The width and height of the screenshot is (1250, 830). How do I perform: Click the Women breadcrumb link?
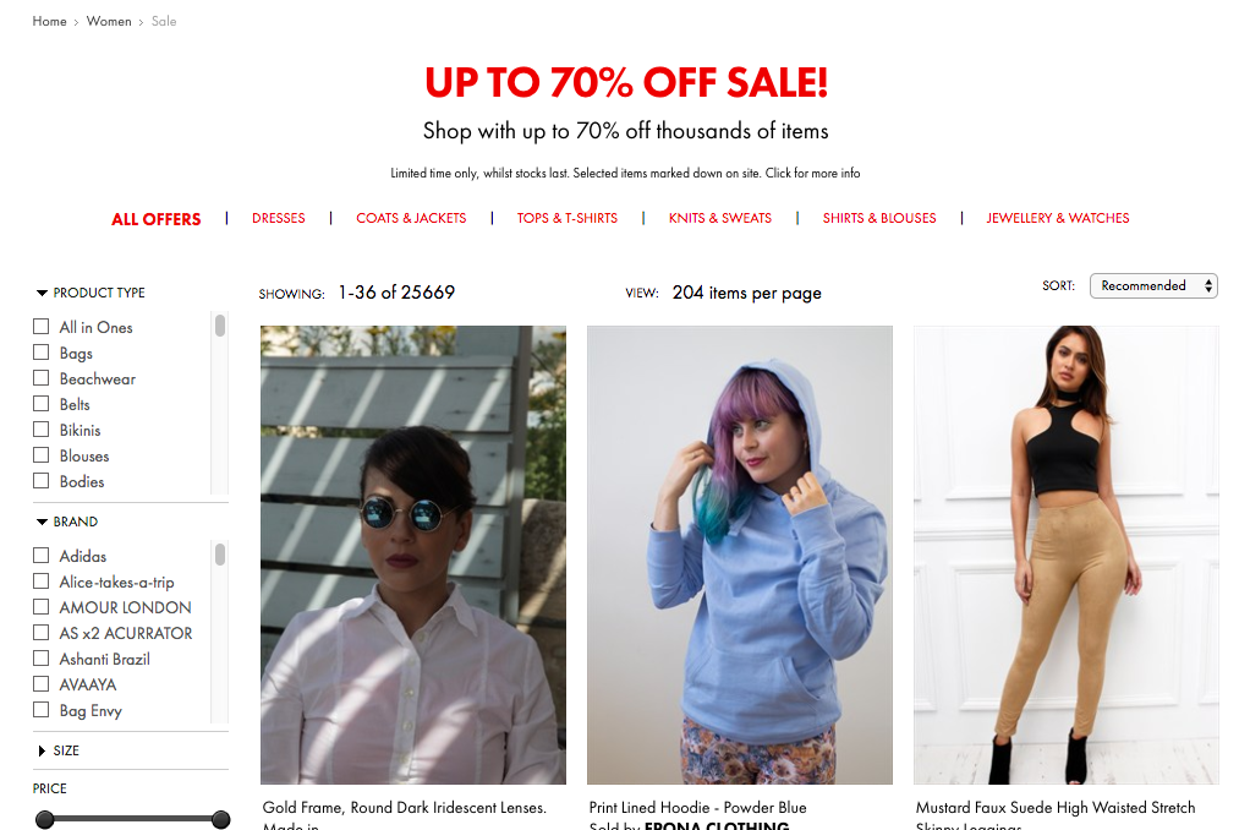(x=109, y=21)
